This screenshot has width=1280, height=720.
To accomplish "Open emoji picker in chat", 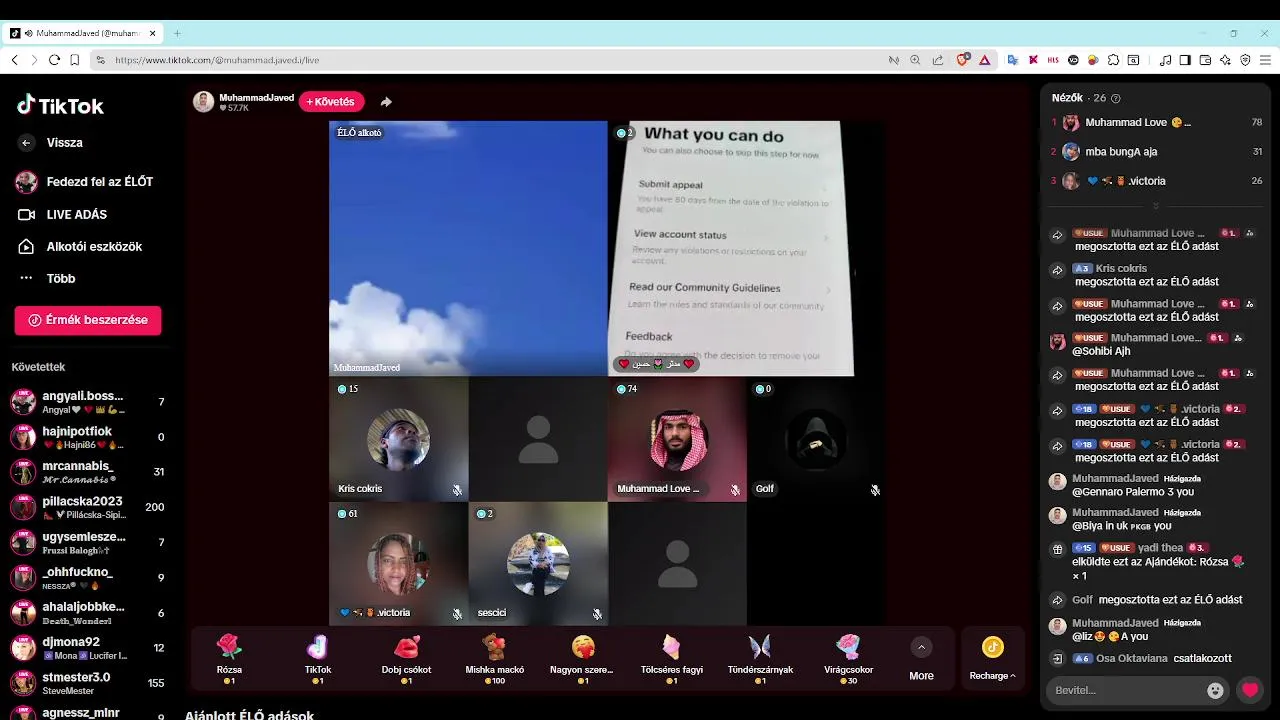I will (x=1216, y=690).
